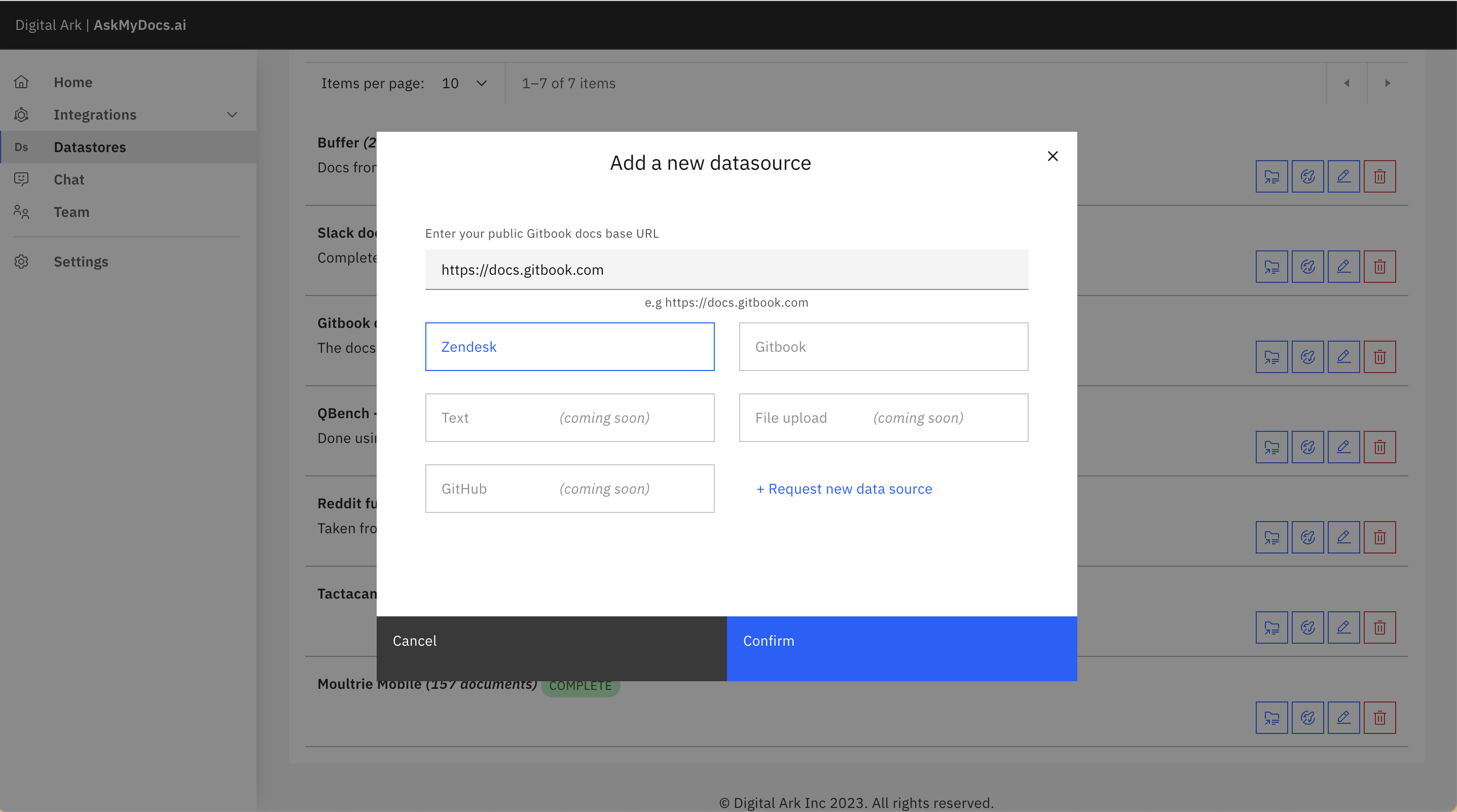Edit the Buffer datastore with the pencil icon
The image size is (1457, 812).
[x=1343, y=176]
